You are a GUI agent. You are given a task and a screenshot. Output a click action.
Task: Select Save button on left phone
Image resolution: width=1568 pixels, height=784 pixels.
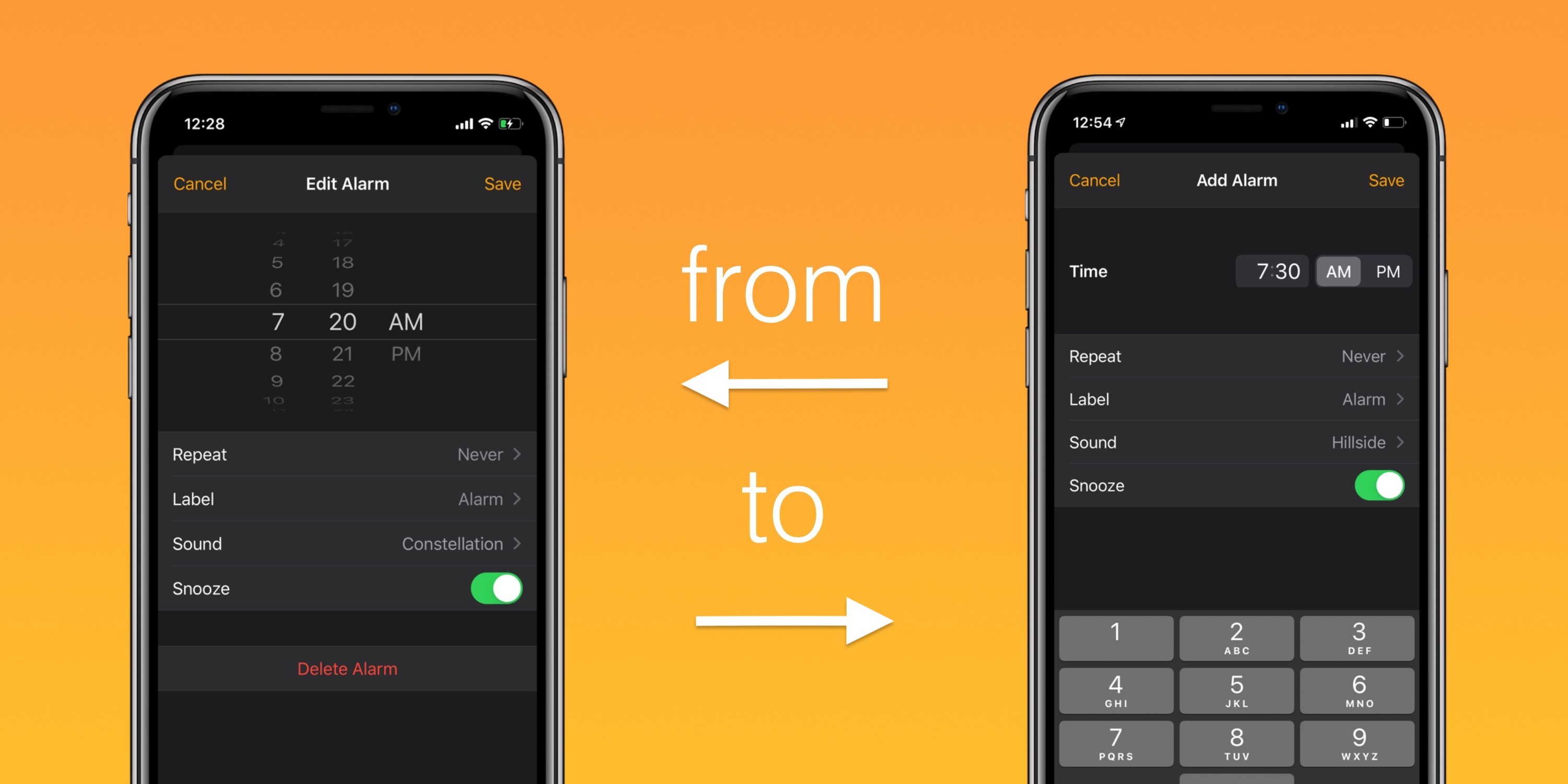(503, 182)
